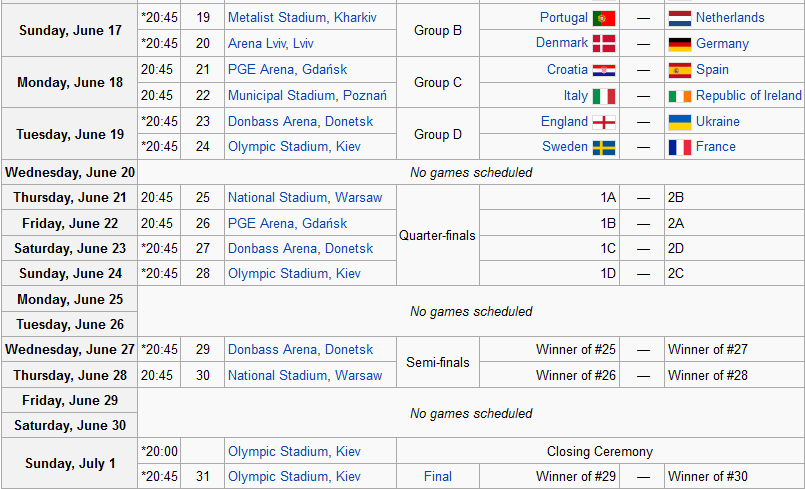
Task: Click the Quarter-finals table cell
Action: point(438,235)
